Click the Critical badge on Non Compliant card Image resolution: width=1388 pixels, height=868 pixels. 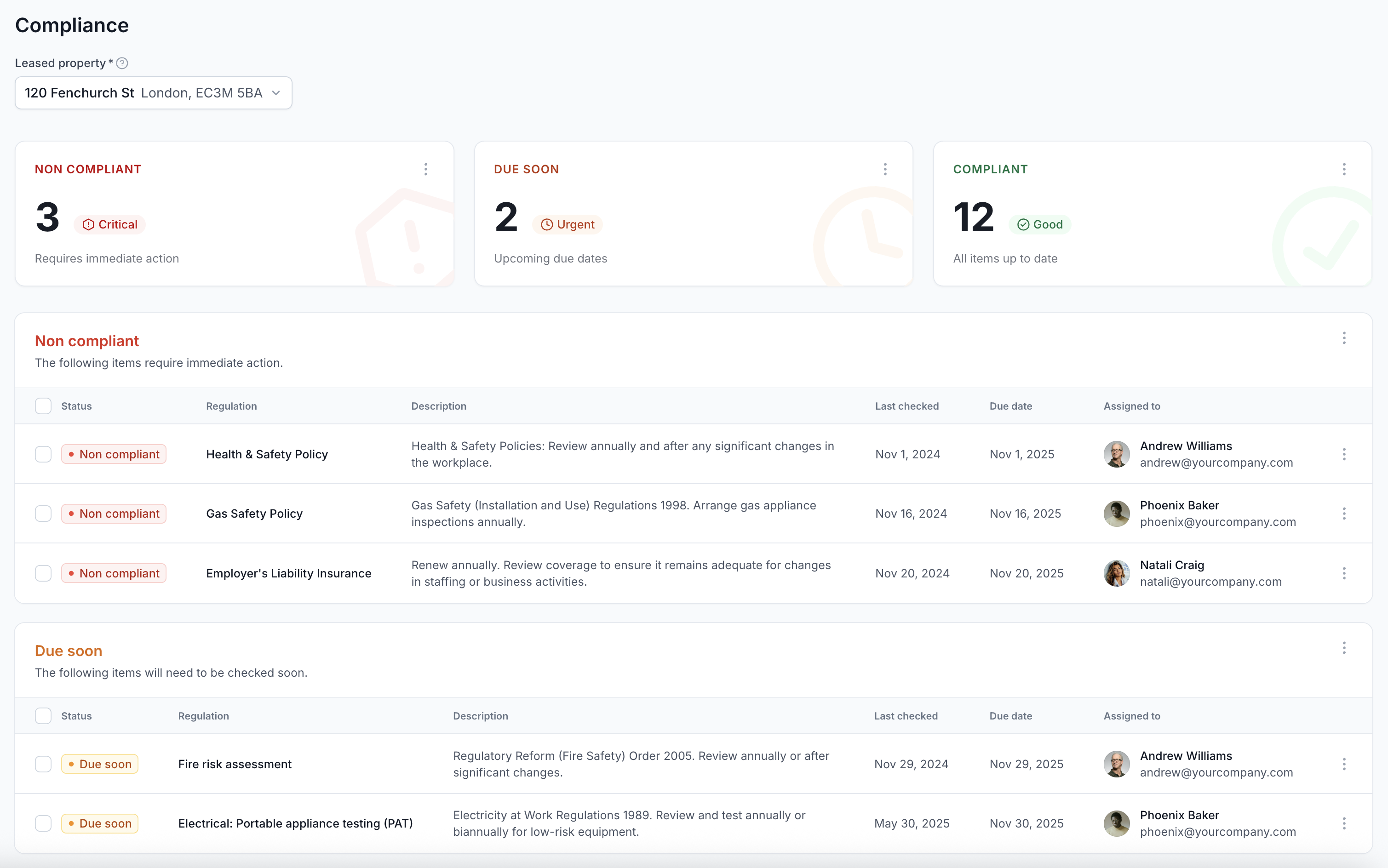[x=109, y=224]
